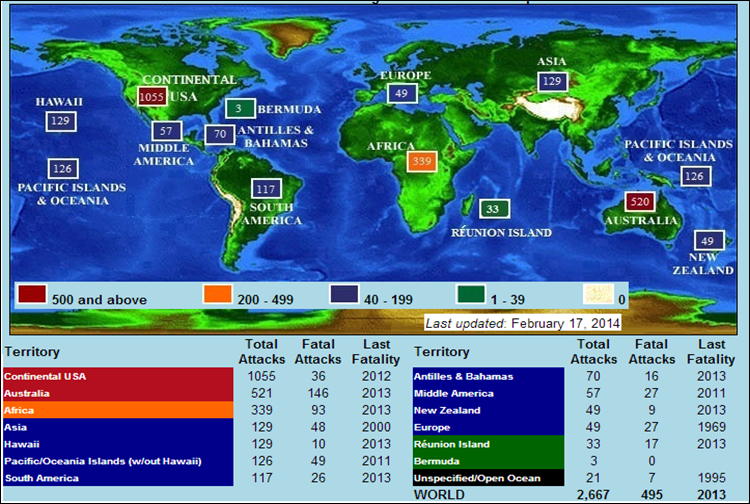The height and width of the screenshot is (504, 750).
Task: Click the Hawaii 129 map box
Action: click(x=61, y=121)
